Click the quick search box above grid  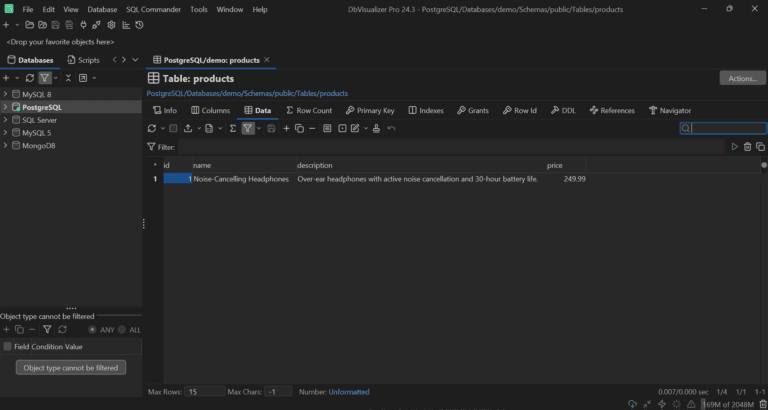[723, 128]
